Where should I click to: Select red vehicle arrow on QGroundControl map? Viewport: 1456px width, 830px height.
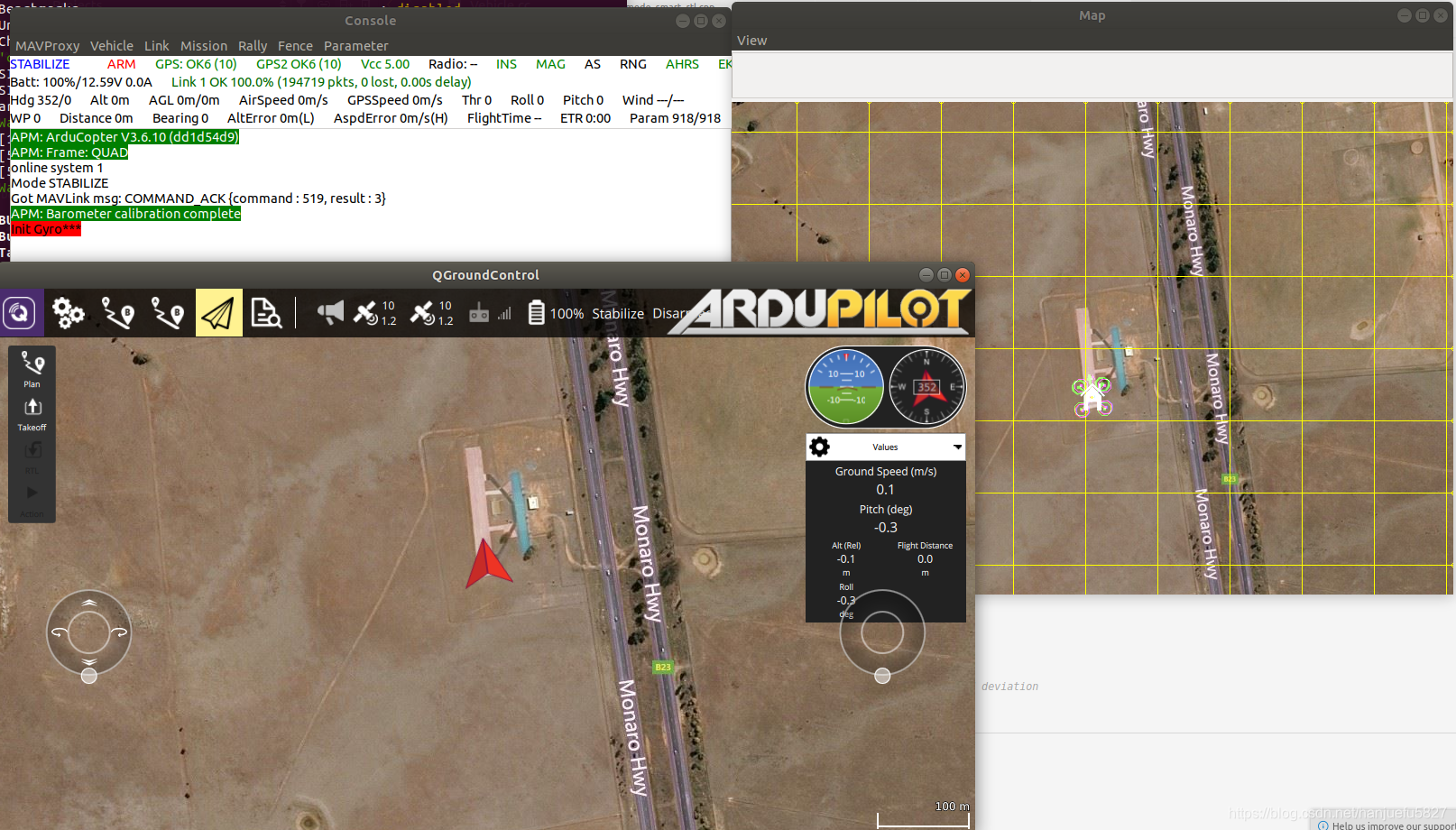[487, 564]
